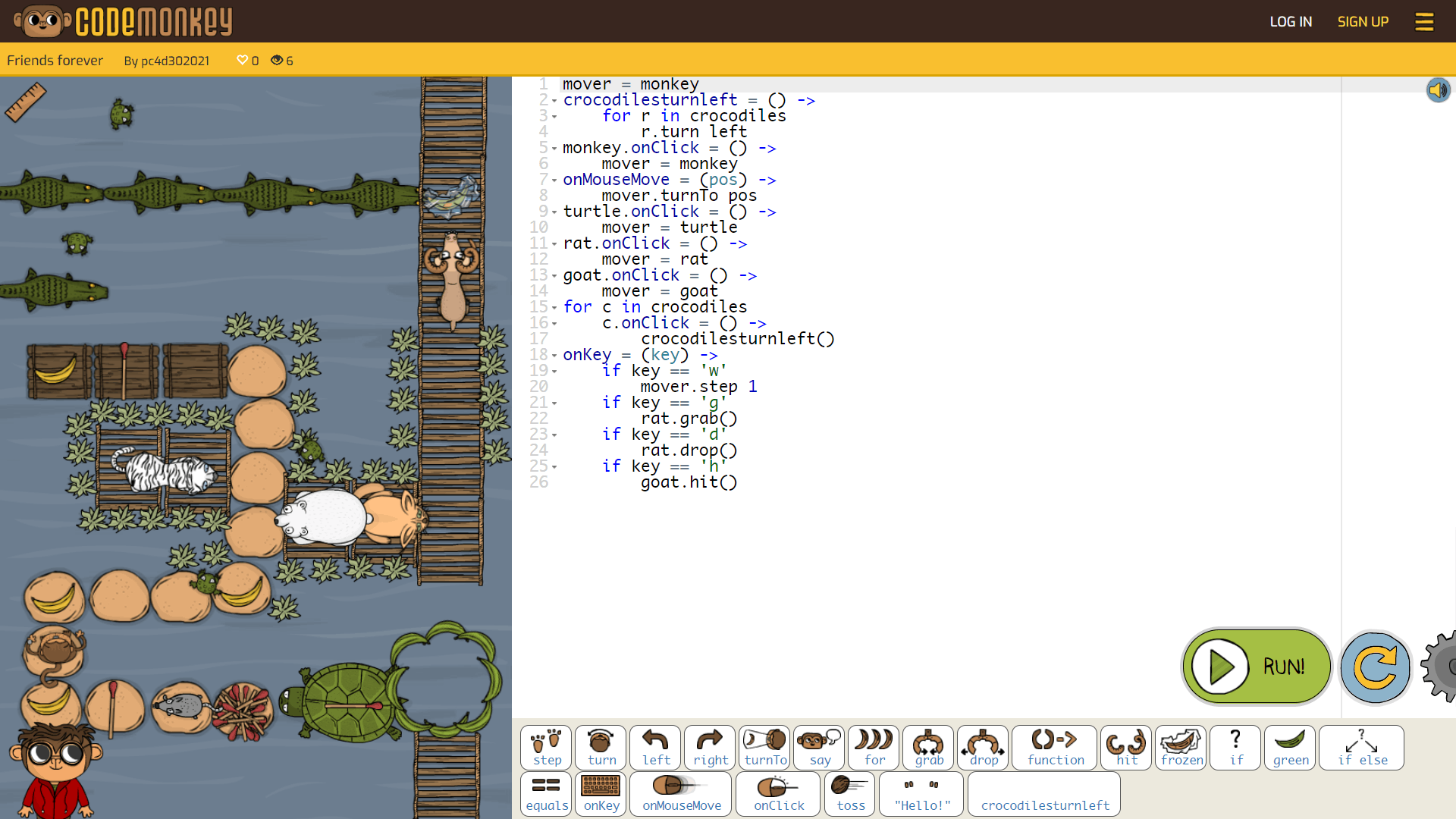Collapse the for loop at line 3
1456x819 pixels.
554,117
